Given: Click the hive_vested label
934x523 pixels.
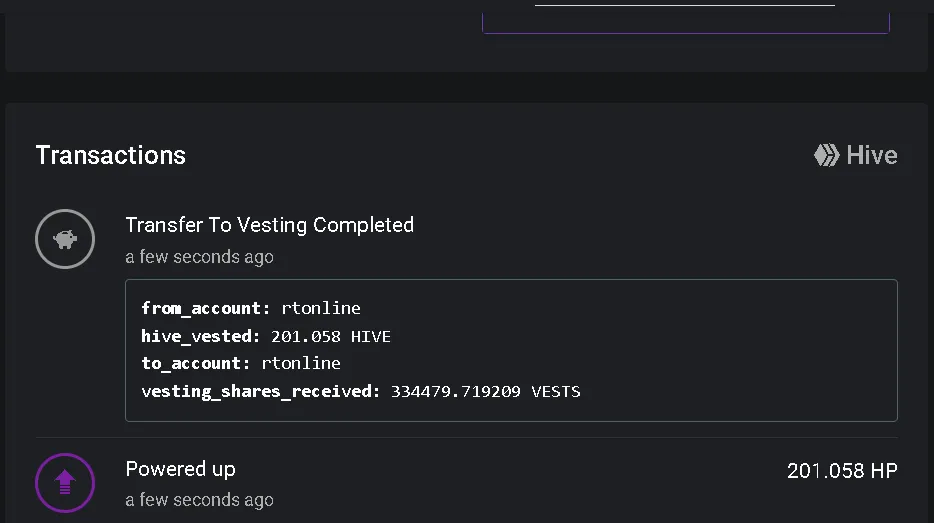Looking at the screenshot, I should [x=201, y=337].
